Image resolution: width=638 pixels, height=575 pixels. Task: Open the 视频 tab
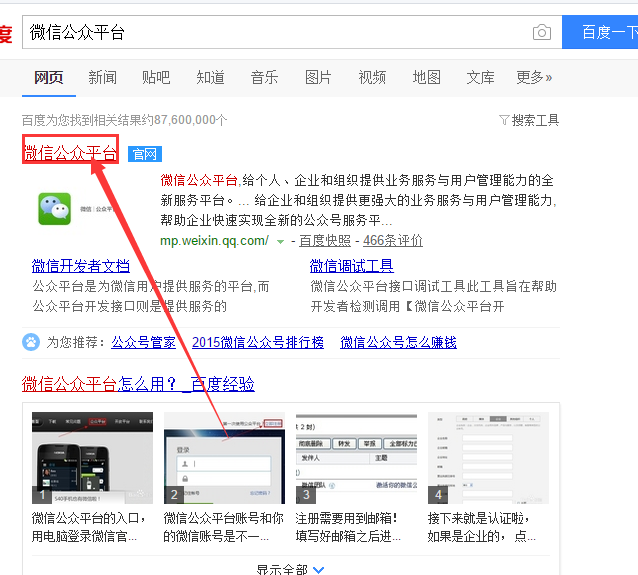pyautogui.click(x=372, y=77)
